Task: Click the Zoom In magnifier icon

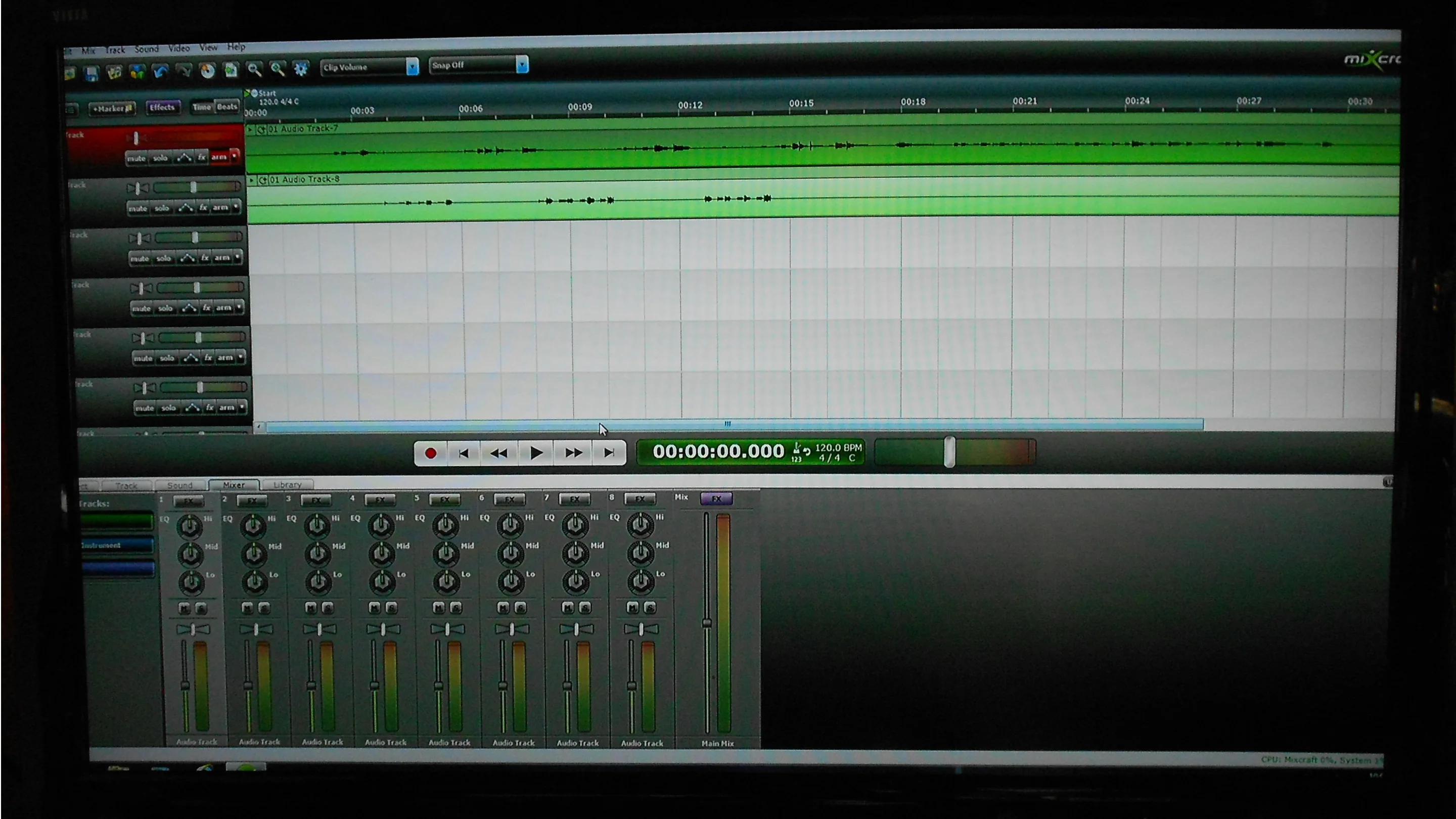Action: click(x=278, y=69)
